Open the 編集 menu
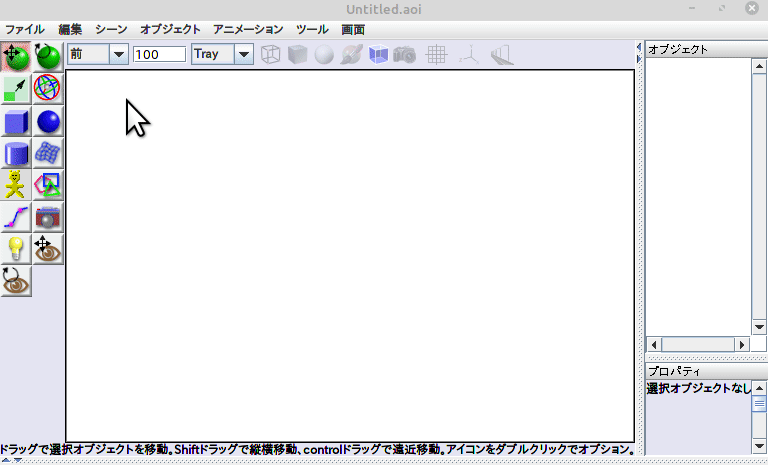 click(70, 29)
